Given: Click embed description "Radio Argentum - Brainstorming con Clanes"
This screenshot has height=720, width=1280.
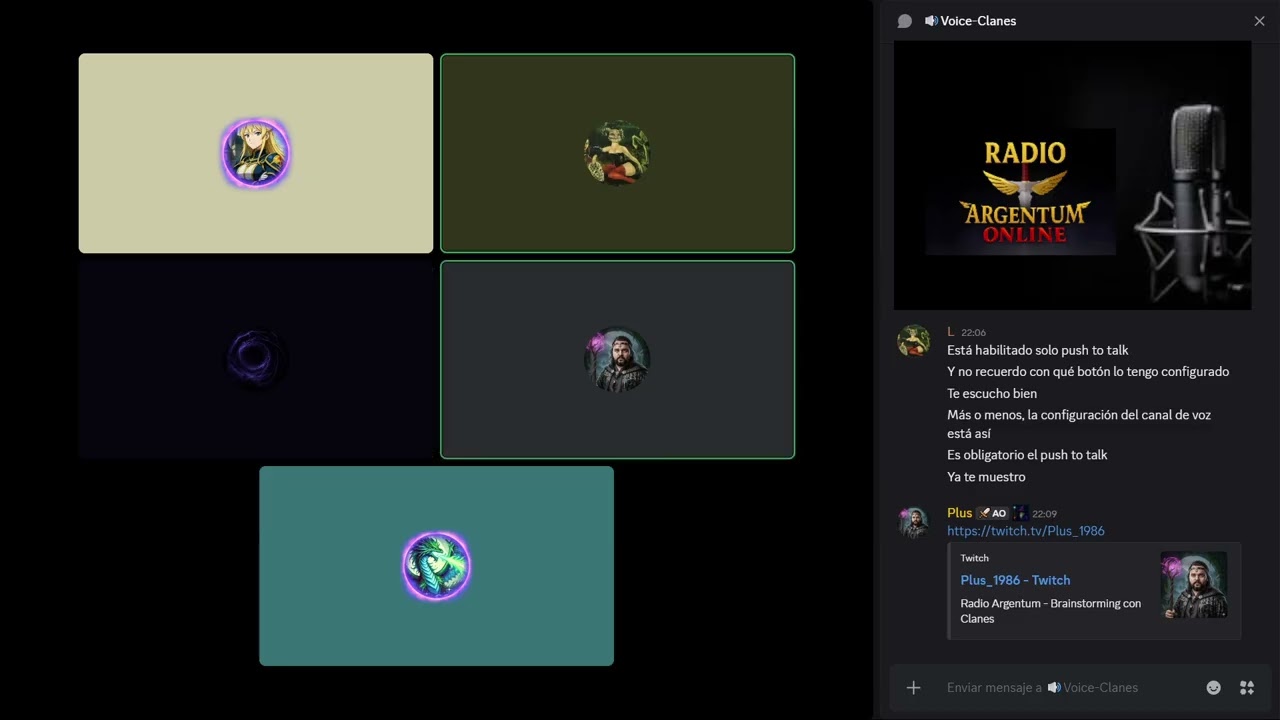Looking at the screenshot, I should pyautogui.click(x=1050, y=611).
